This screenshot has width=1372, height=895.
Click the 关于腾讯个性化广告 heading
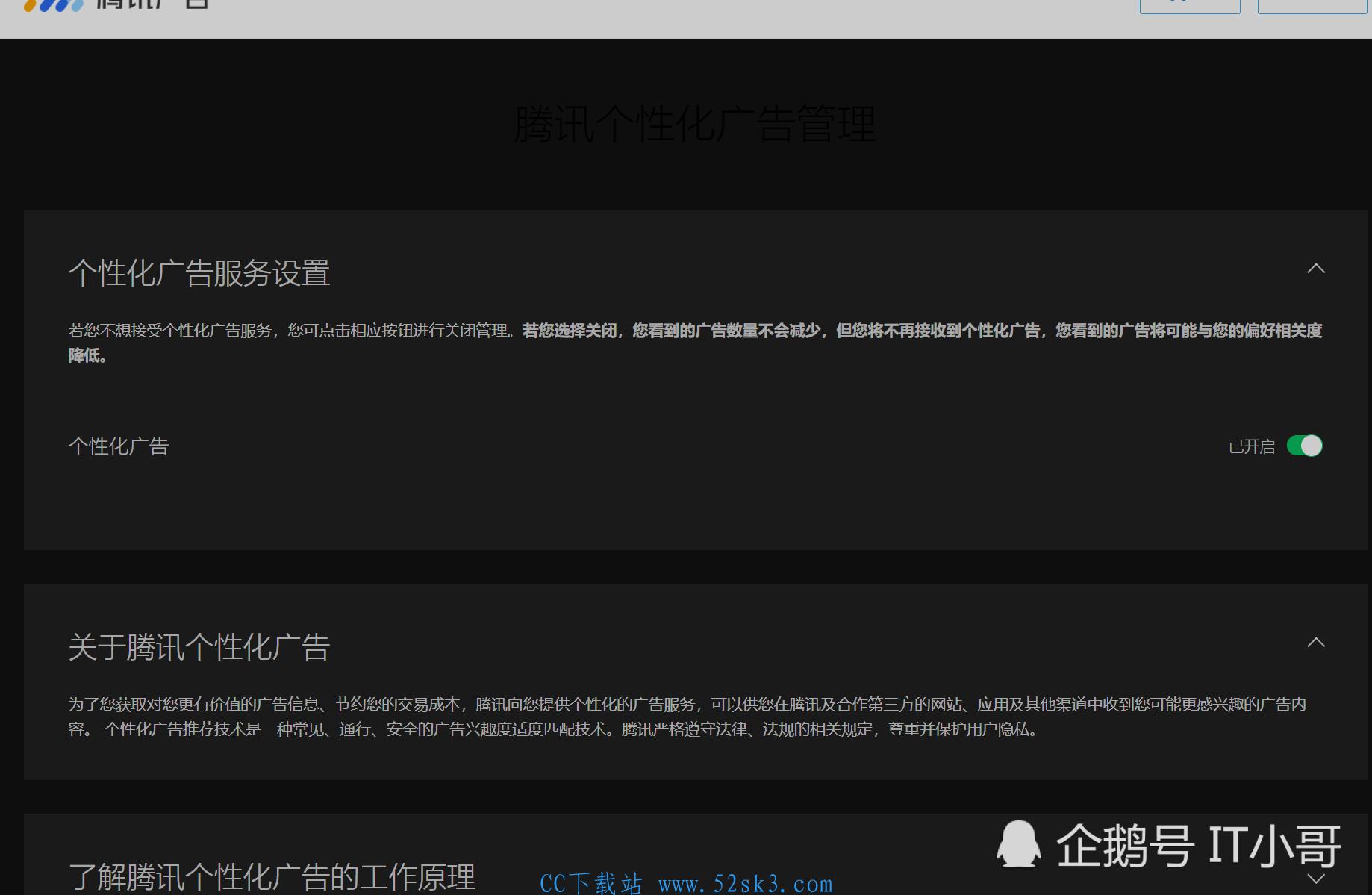pyautogui.click(x=199, y=646)
